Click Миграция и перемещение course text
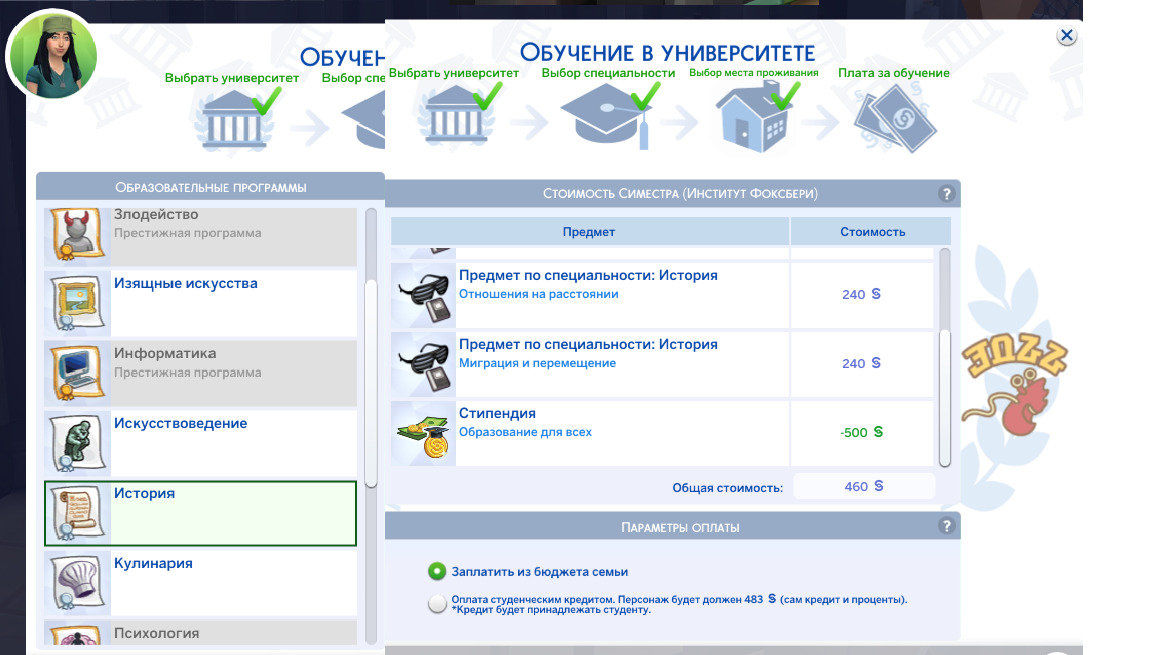This screenshot has height=655, width=1152. coord(537,363)
